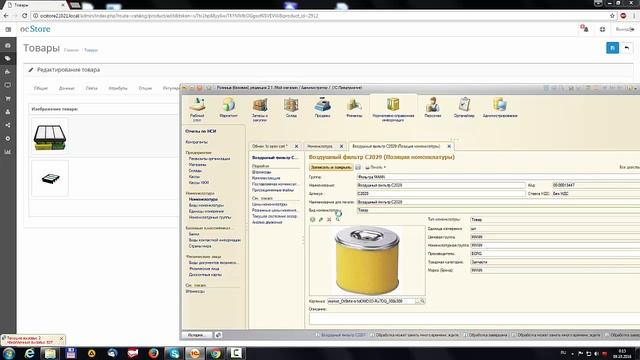Open Catalog tags icon in ocStore sidebar
The image size is (640, 360).
(x=8, y=59)
